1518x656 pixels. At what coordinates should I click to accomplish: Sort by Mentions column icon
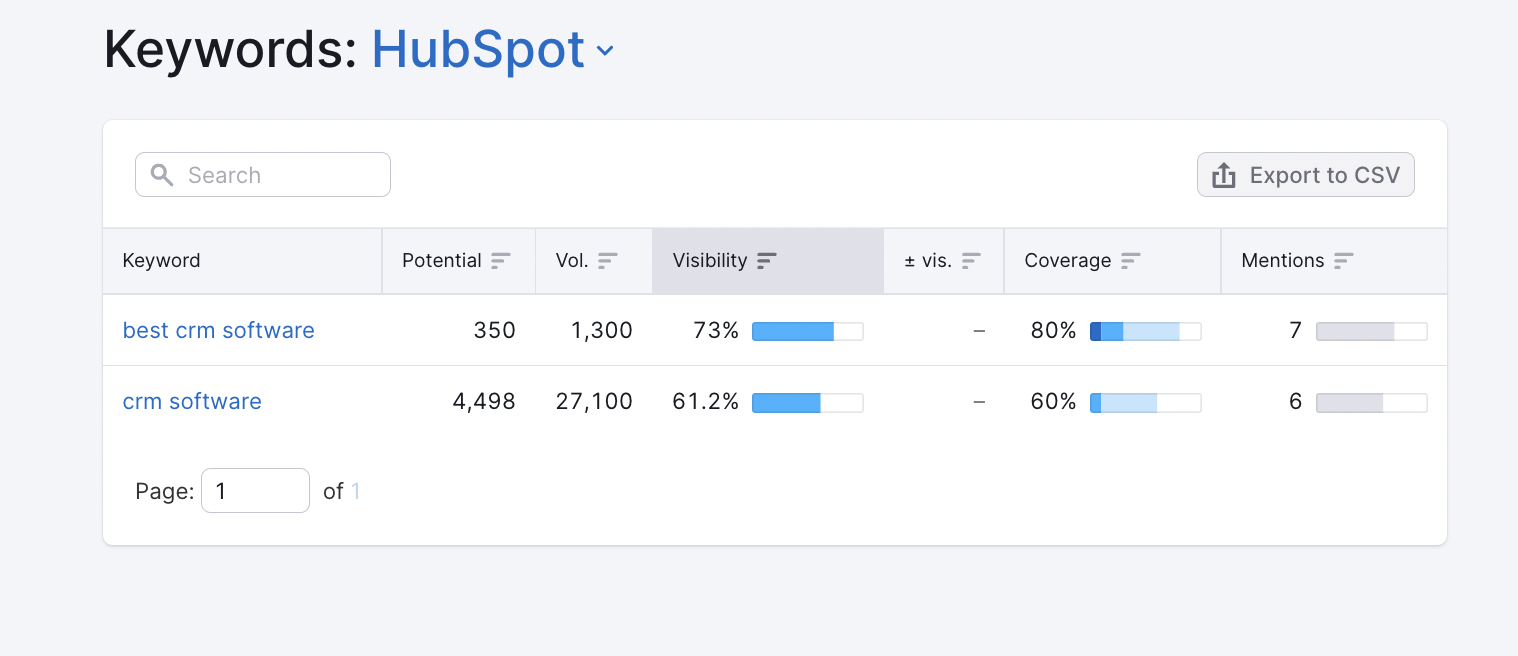(1344, 261)
